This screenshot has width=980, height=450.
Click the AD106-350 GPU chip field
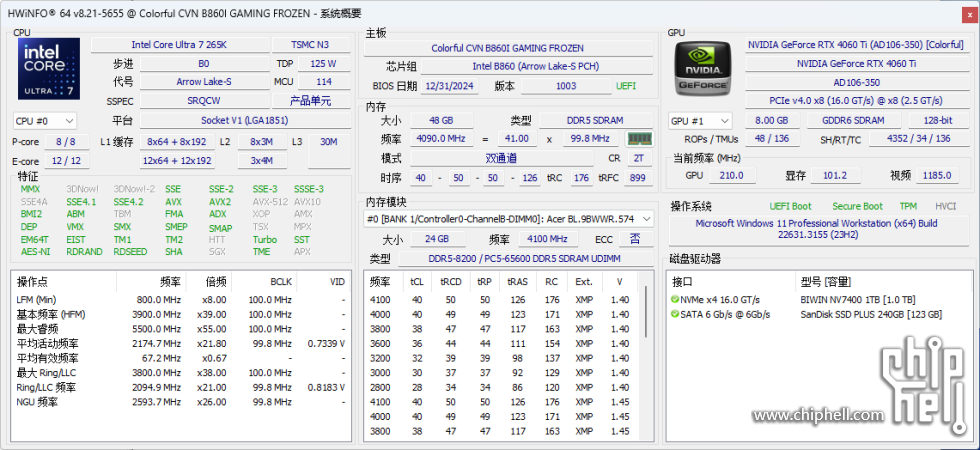tap(856, 82)
